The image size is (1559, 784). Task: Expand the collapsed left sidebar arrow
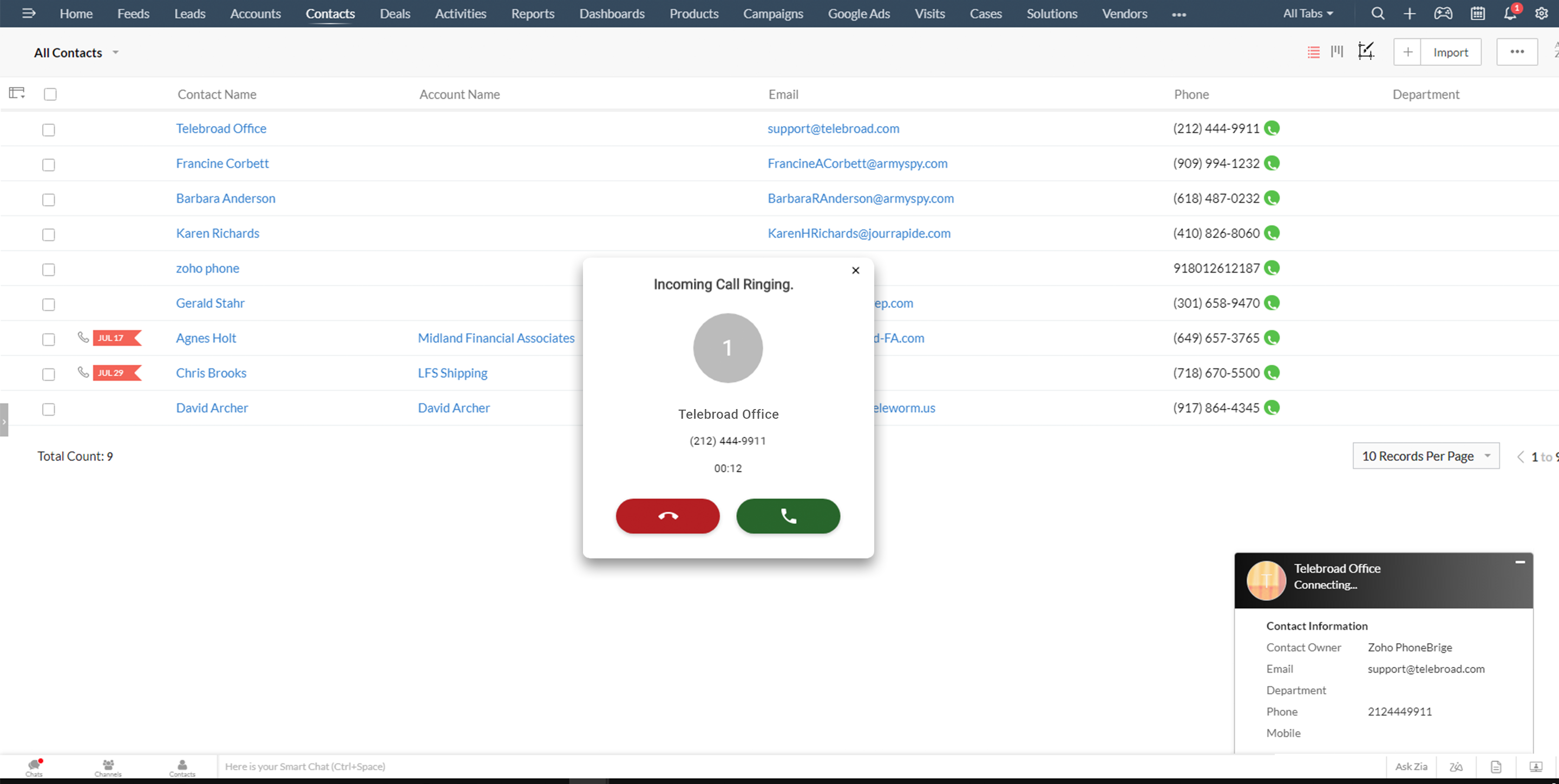coord(4,420)
